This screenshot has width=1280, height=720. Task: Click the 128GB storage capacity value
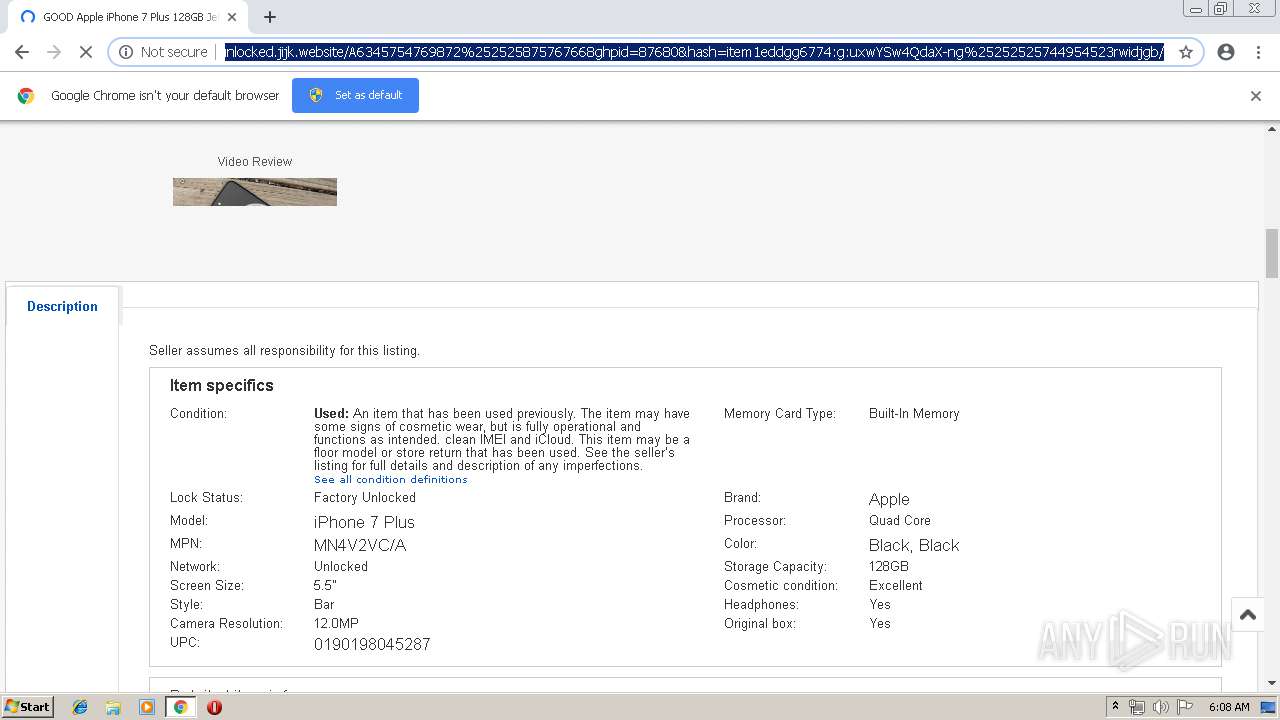889,566
